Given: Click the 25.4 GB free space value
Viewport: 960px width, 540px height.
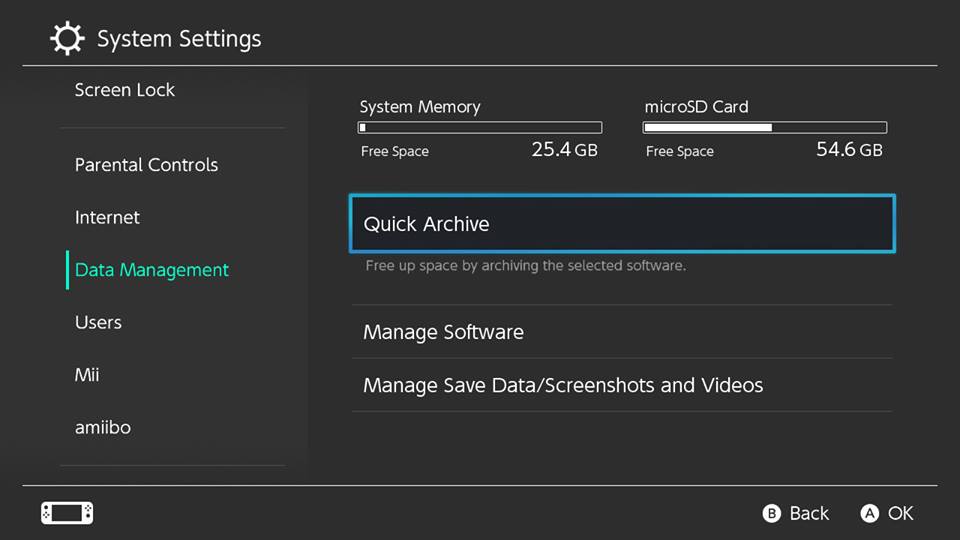Looking at the screenshot, I should coord(564,151).
